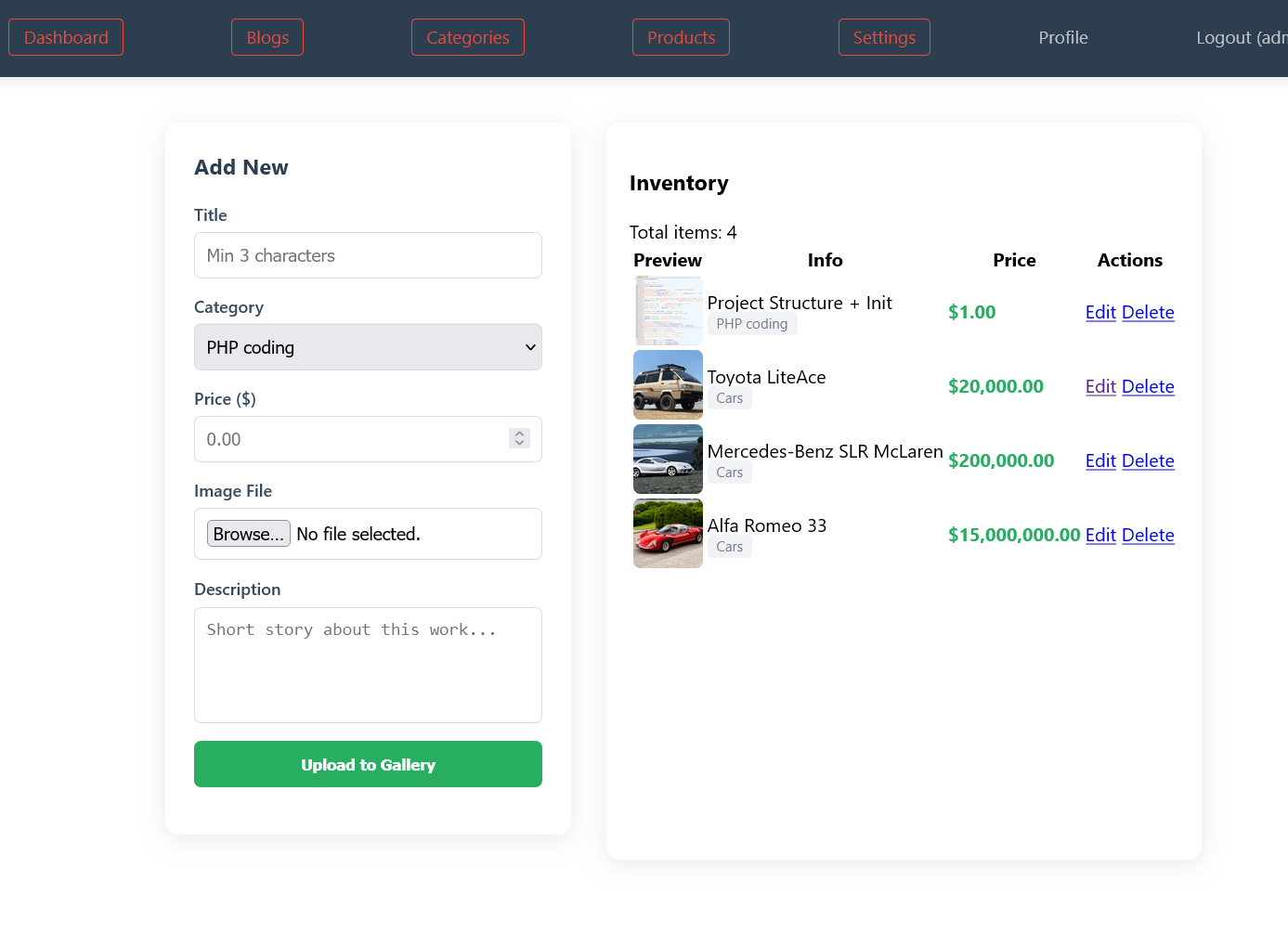This screenshot has height=933, width=1288.
Task: Select the 'Toyota LiteAce' title text
Action: tap(766, 377)
